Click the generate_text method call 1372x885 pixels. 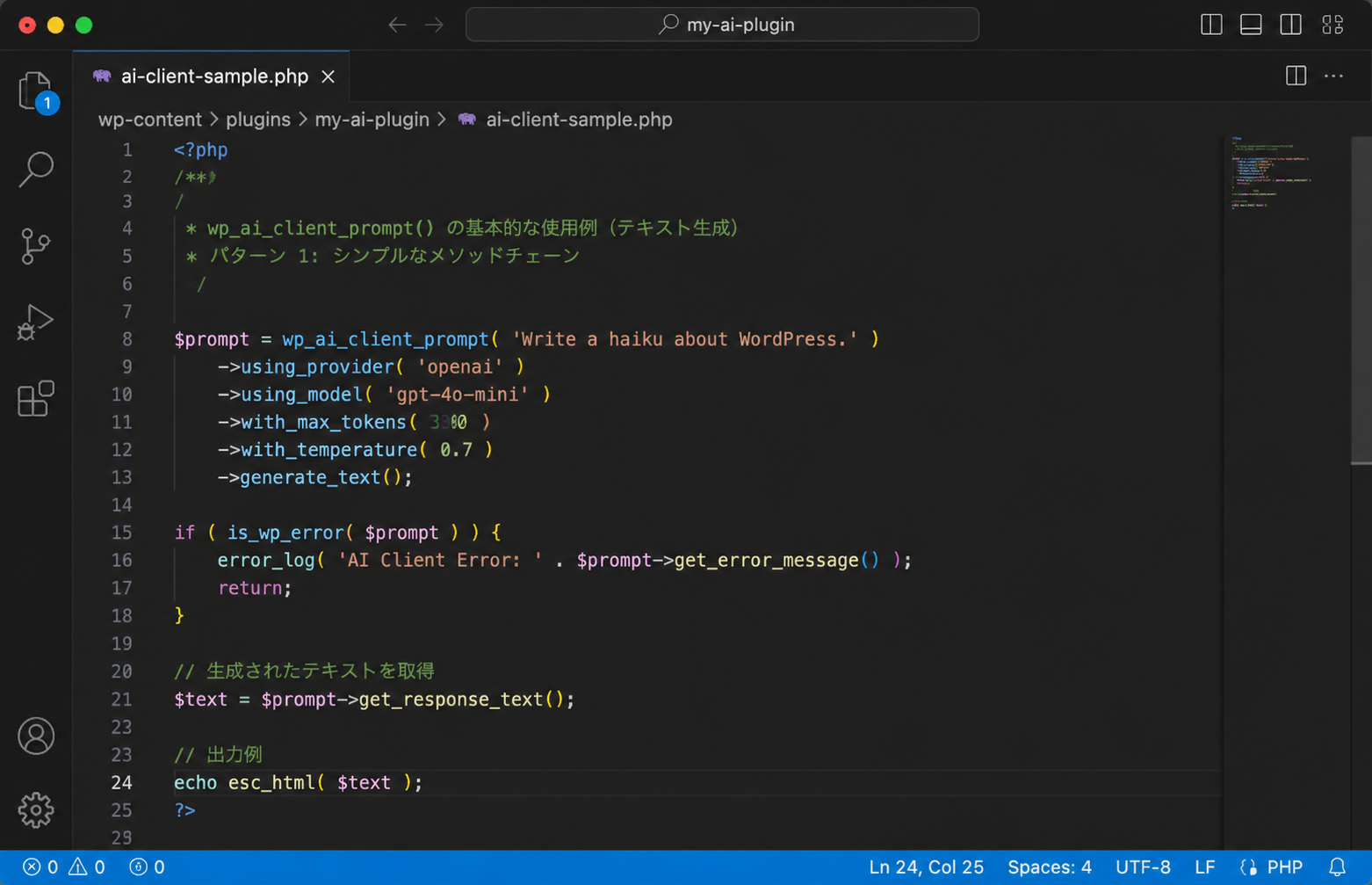click(x=310, y=477)
